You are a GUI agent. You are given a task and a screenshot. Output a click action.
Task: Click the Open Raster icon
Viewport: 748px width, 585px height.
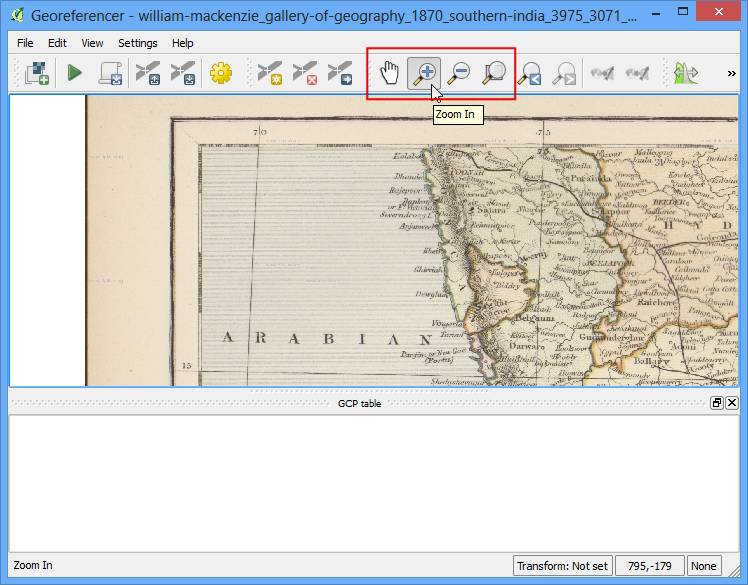click(x=37, y=73)
